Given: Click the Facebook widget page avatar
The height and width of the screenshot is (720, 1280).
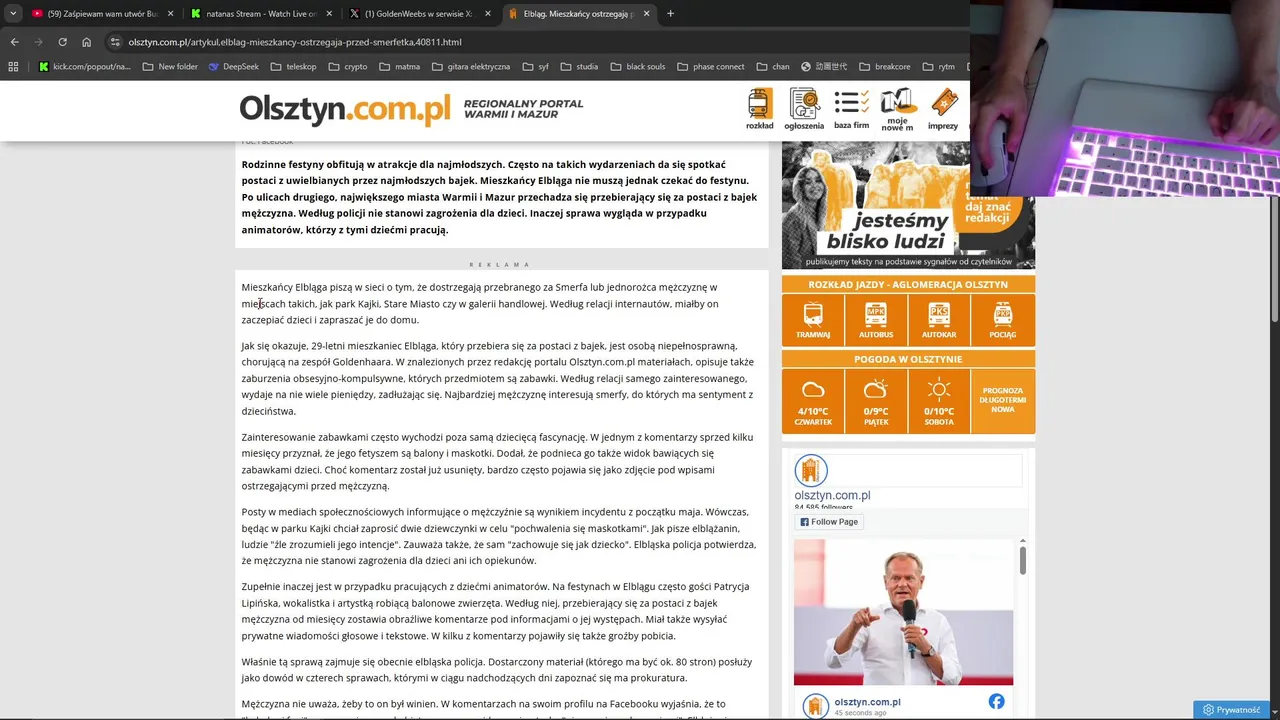Looking at the screenshot, I should 811,470.
